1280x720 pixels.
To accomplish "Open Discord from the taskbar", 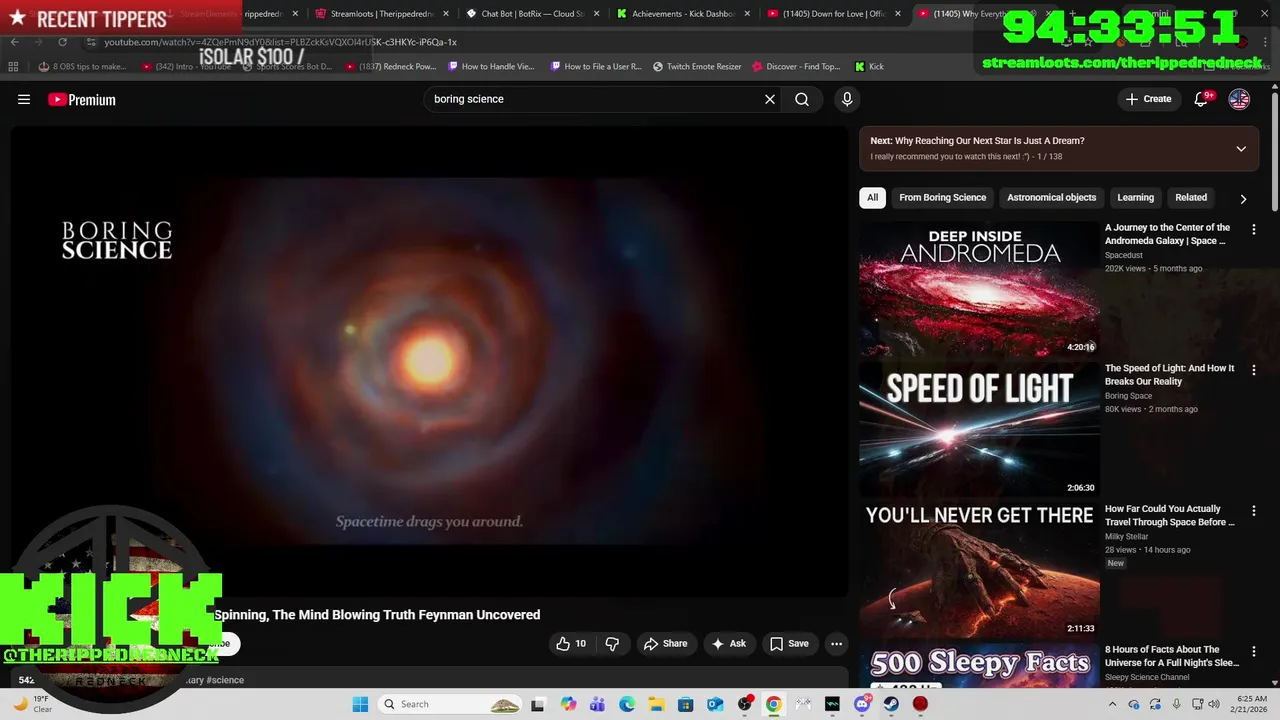I will [862, 704].
